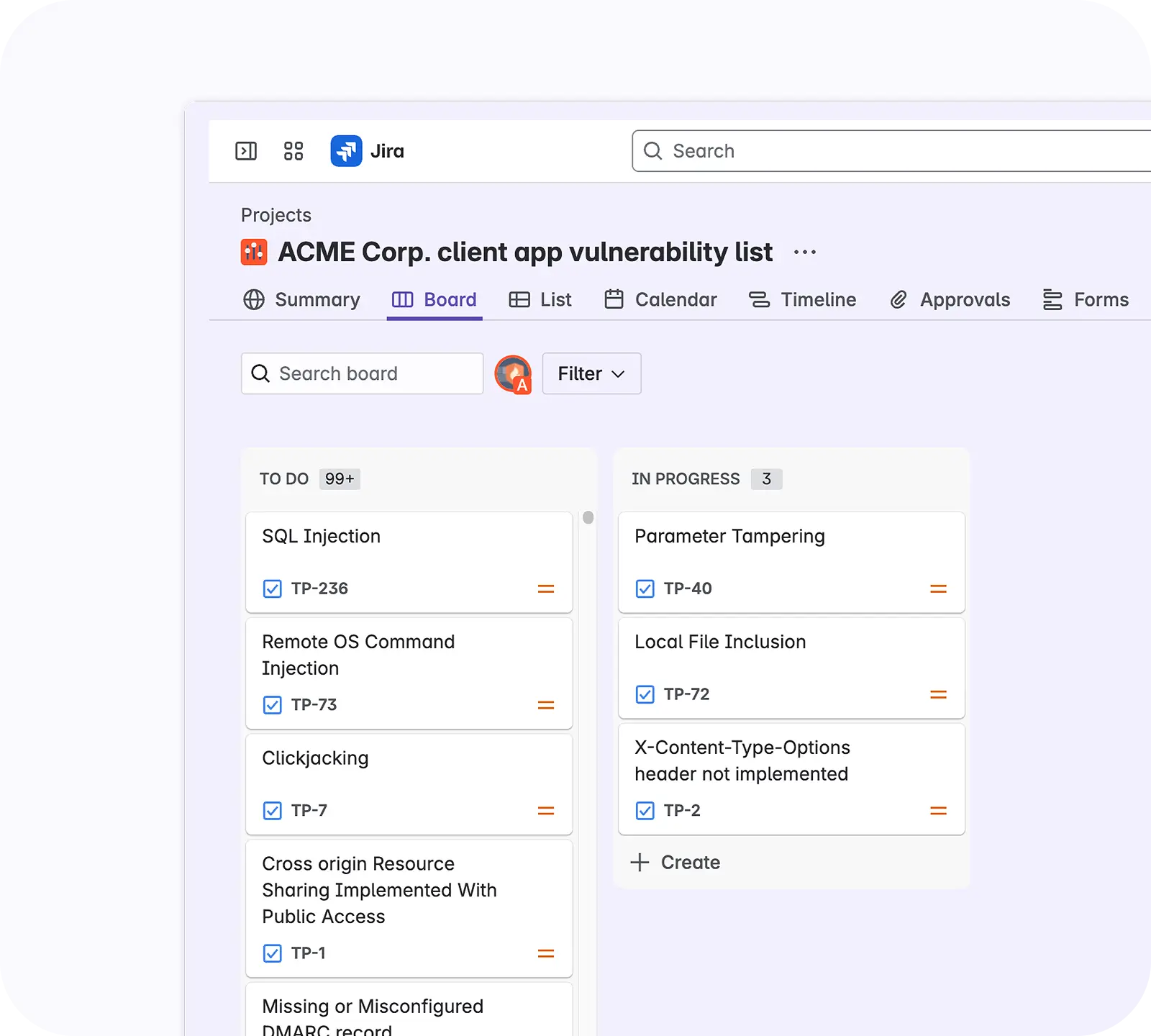
Task: Open the Parameter Tampering card
Action: point(791,563)
